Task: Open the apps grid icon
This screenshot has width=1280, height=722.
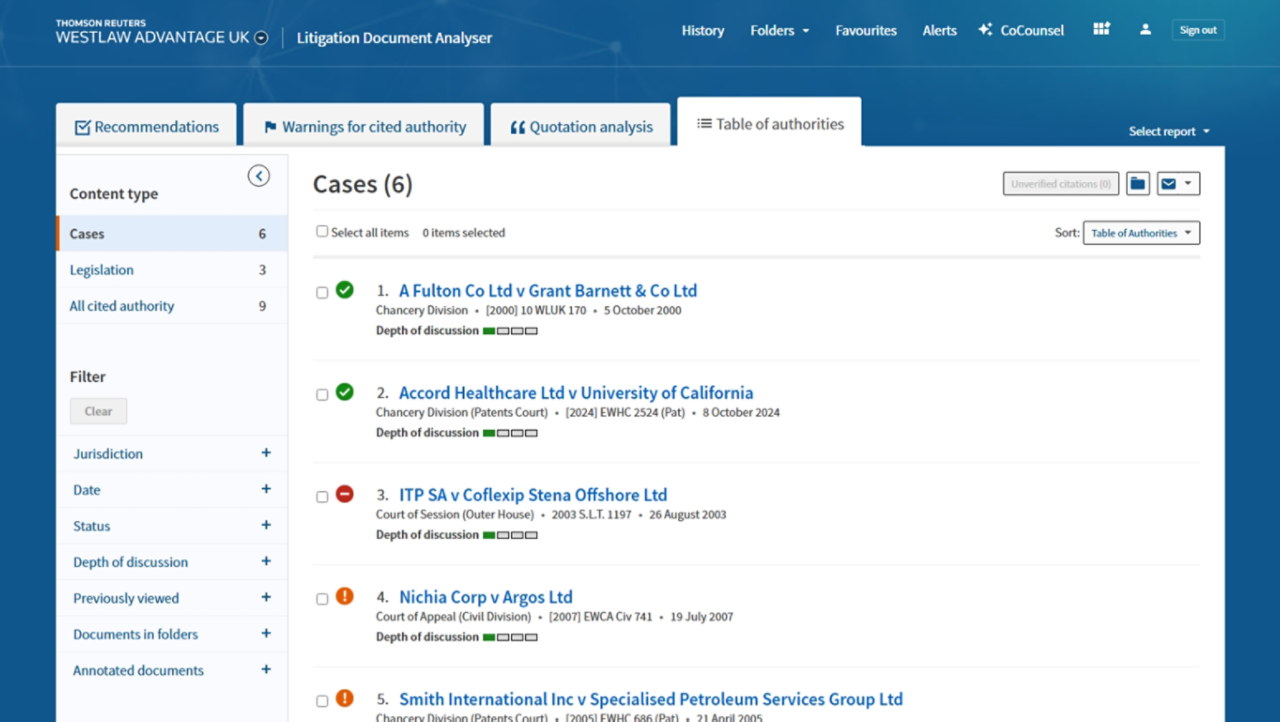Action: point(1101,30)
